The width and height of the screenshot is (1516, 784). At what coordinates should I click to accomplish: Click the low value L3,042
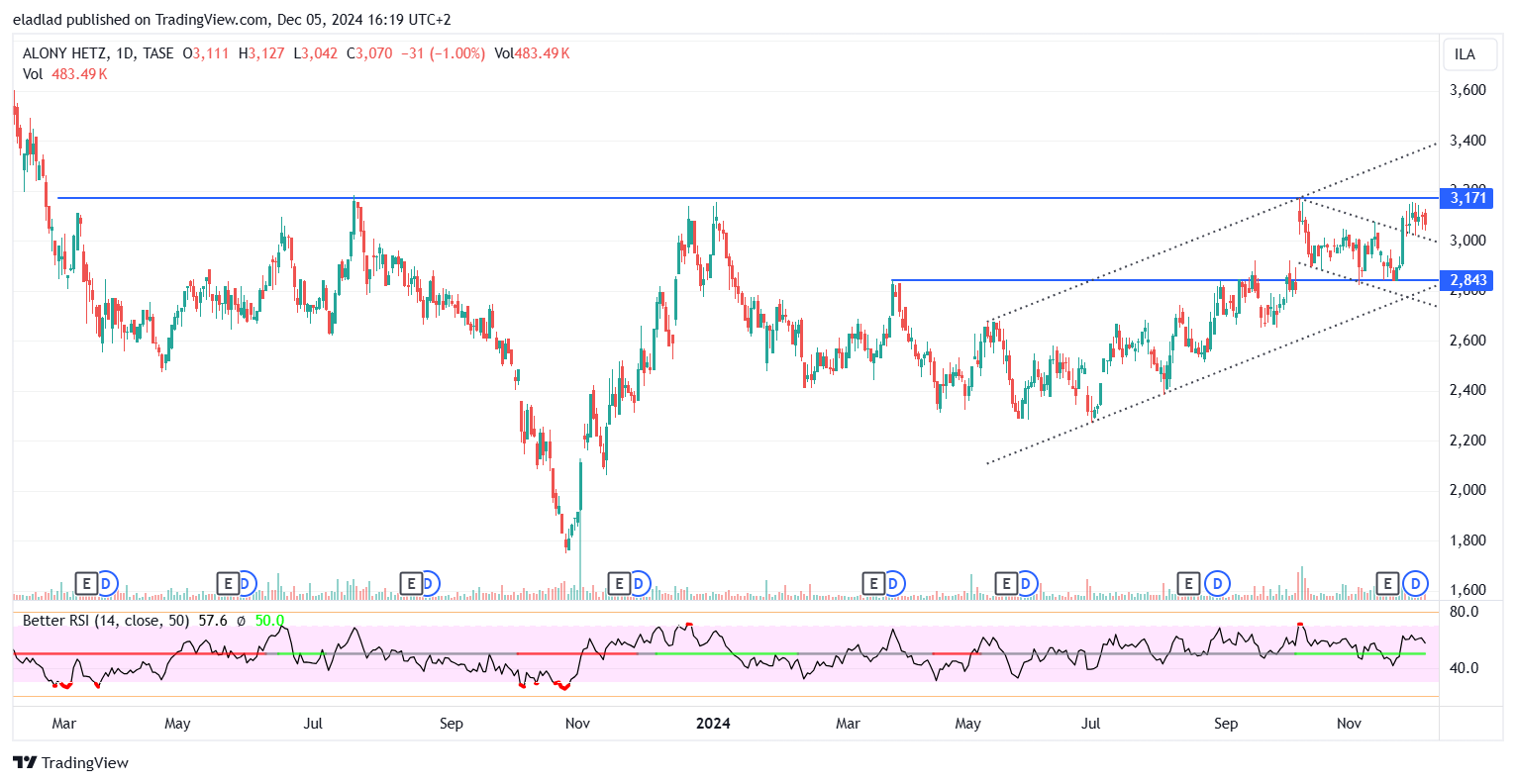pos(316,53)
